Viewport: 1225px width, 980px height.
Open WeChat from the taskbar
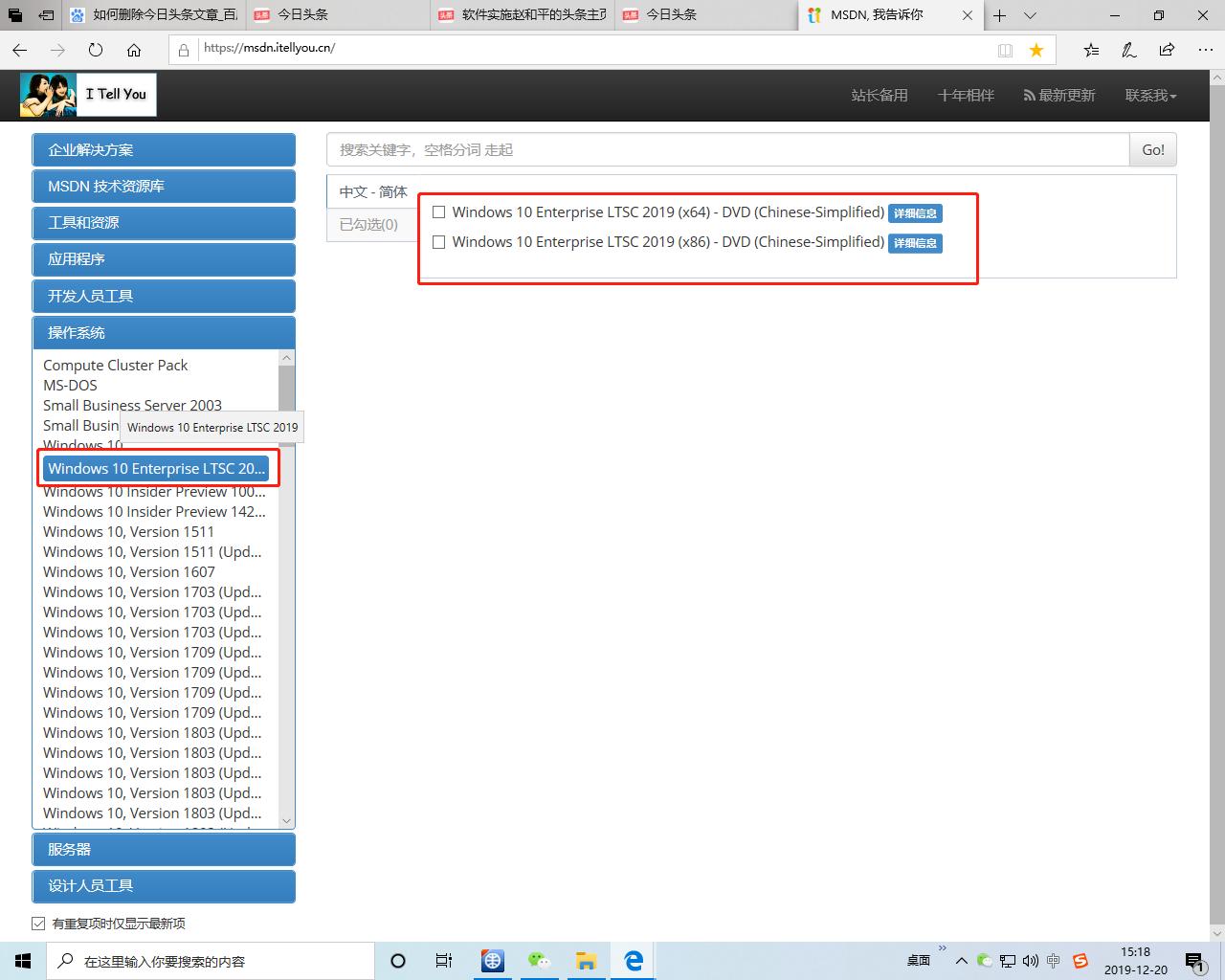point(539,961)
